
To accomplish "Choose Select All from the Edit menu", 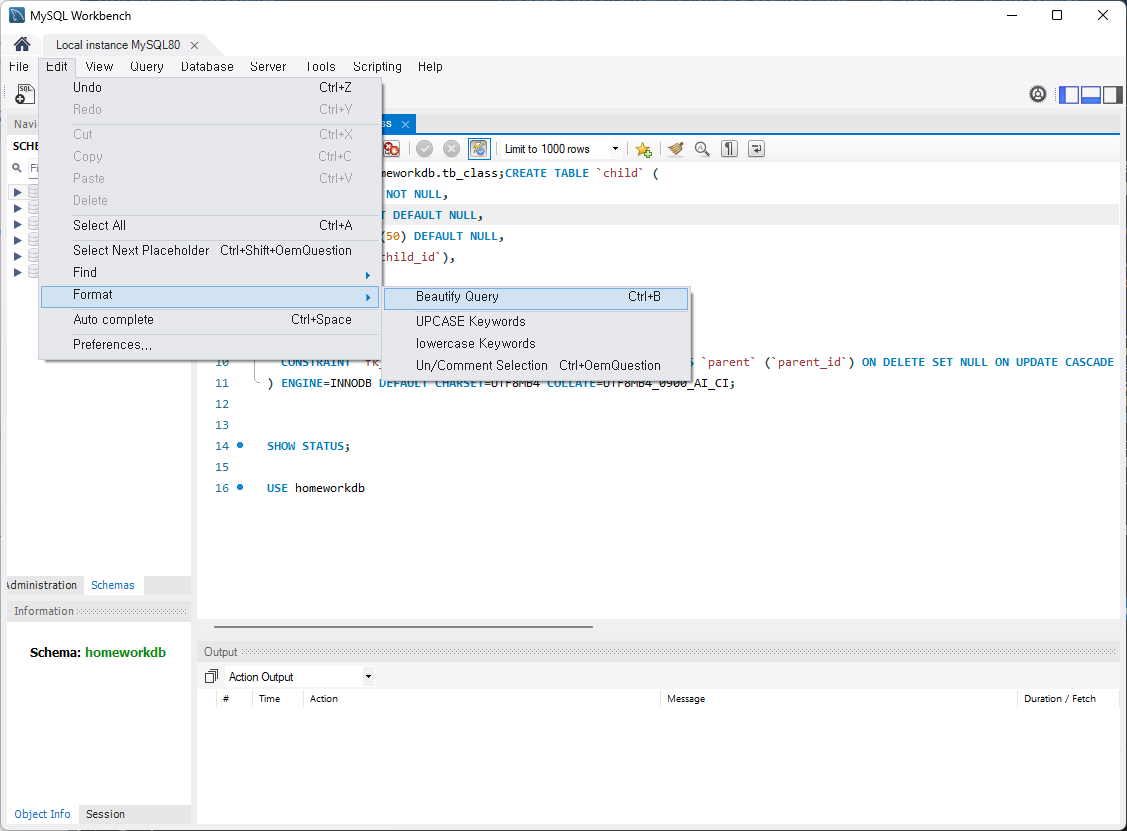I will [210, 226].
